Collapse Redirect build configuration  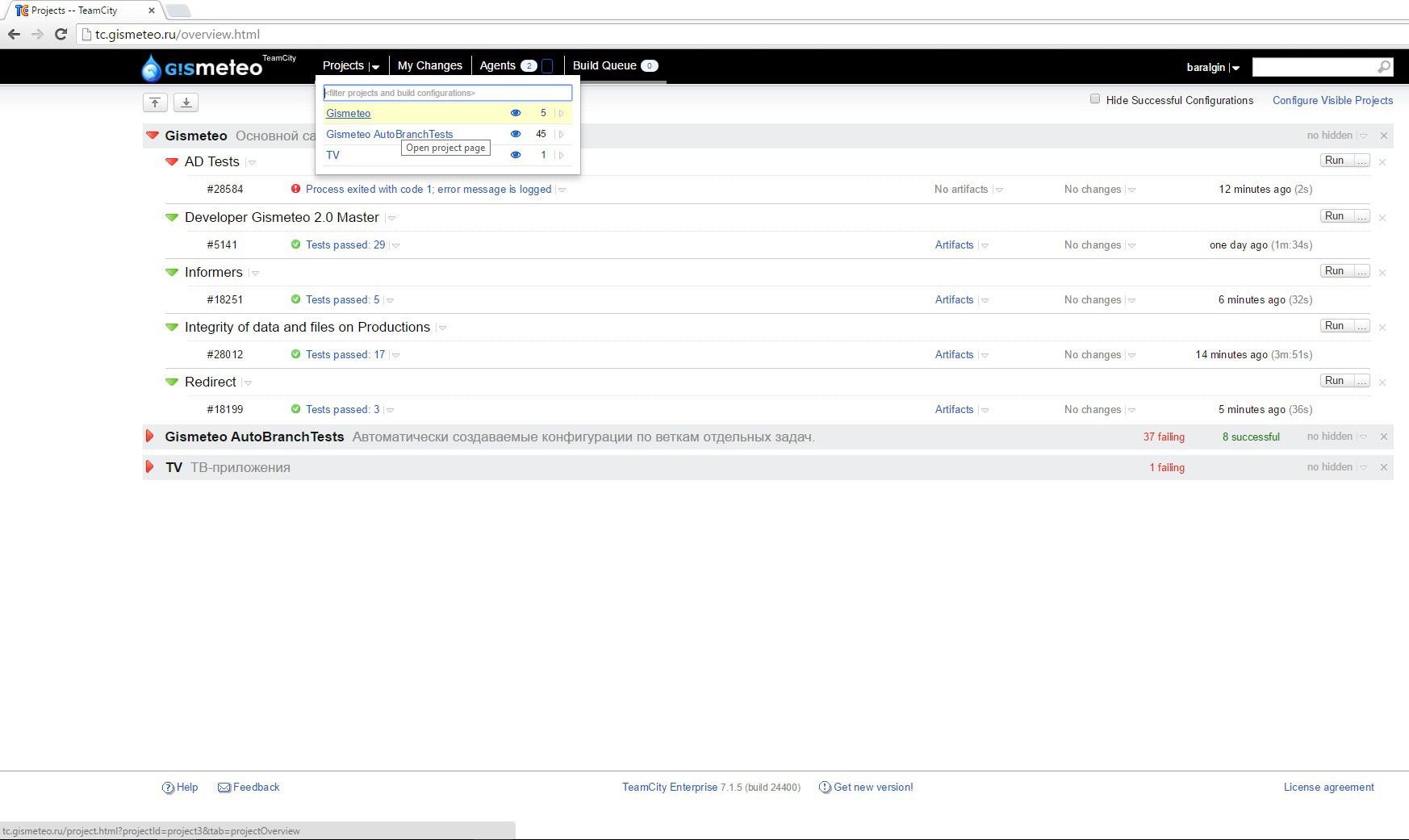click(171, 382)
